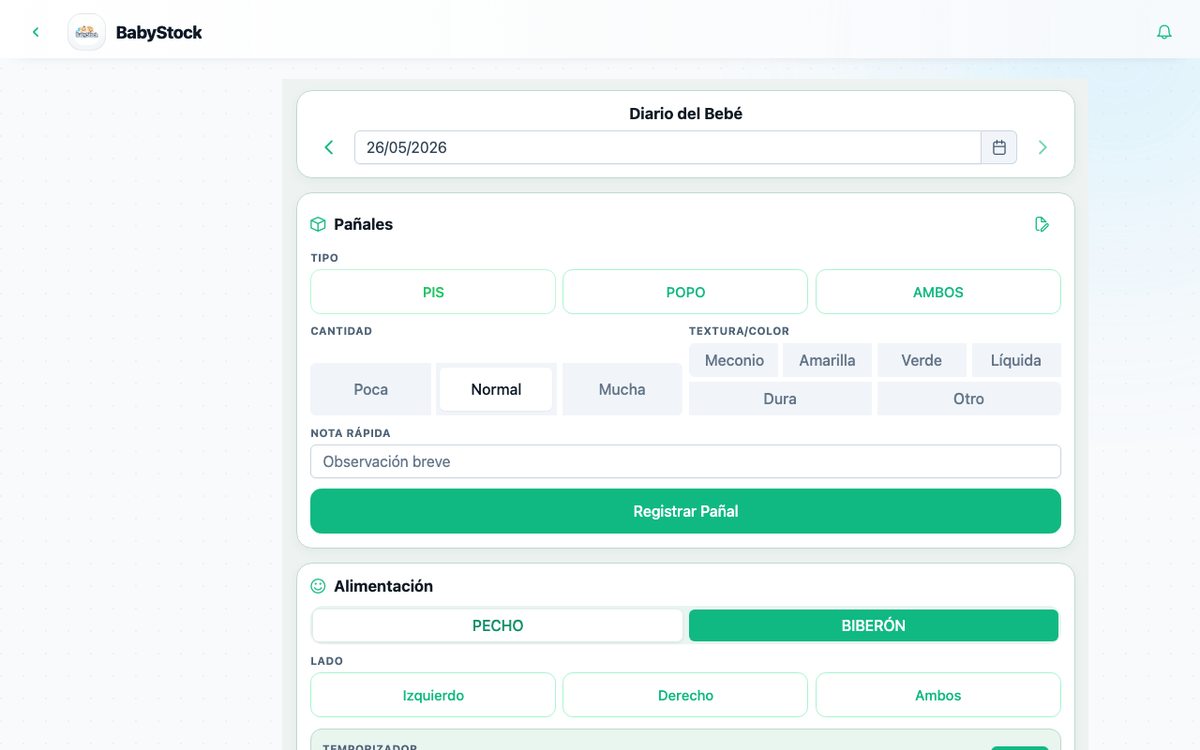Go to the next day arrow
The image size is (1200, 750).
click(1043, 148)
